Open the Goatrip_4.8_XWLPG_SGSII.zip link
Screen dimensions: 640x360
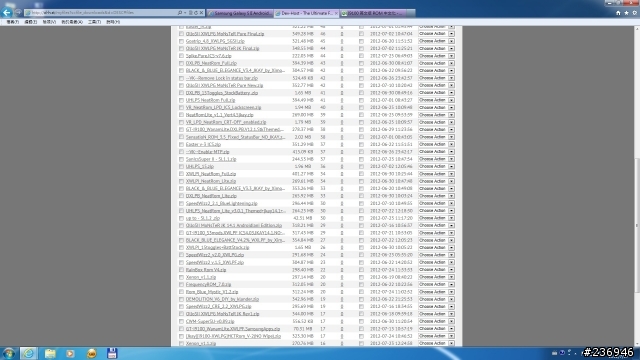(215, 41)
